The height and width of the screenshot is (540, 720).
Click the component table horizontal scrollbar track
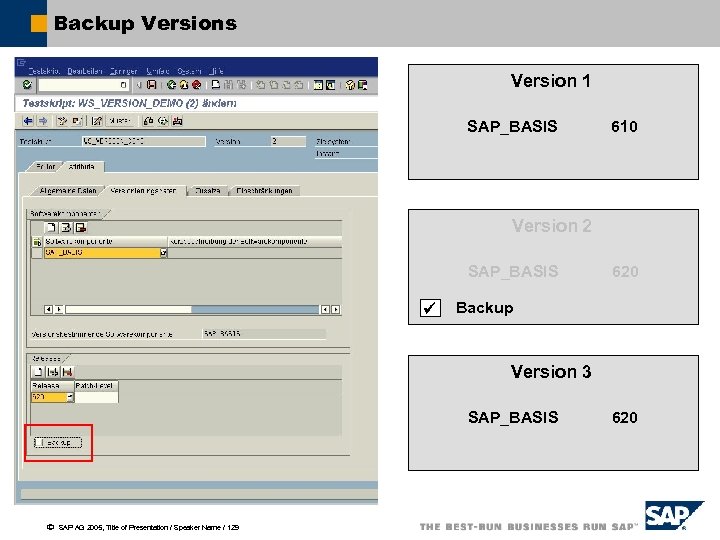(x=192, y=309)
